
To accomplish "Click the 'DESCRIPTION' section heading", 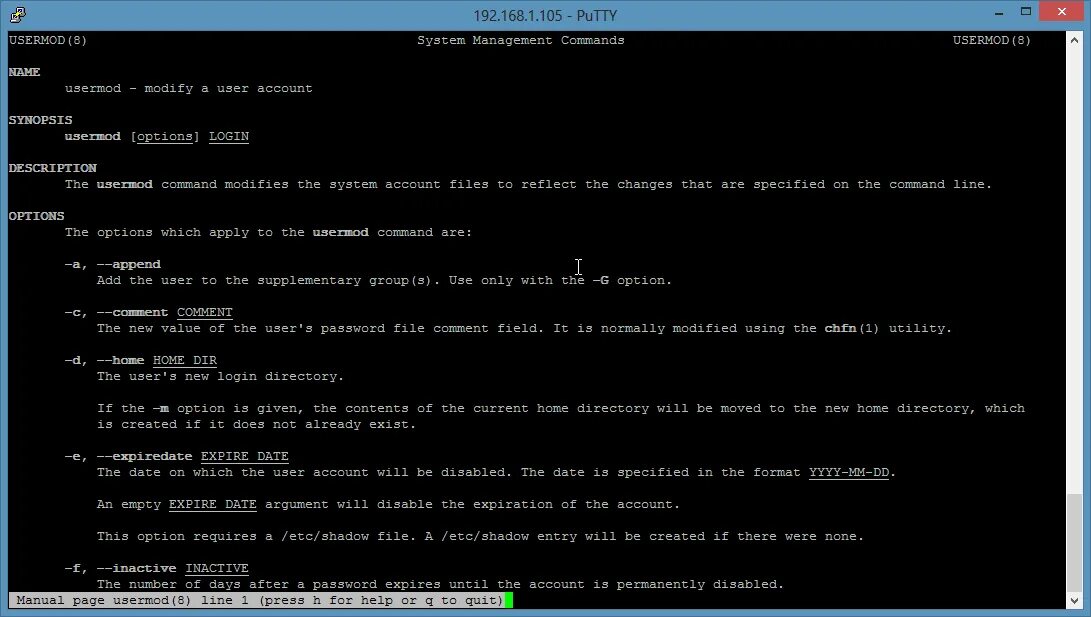I will (x=53, y=168).
